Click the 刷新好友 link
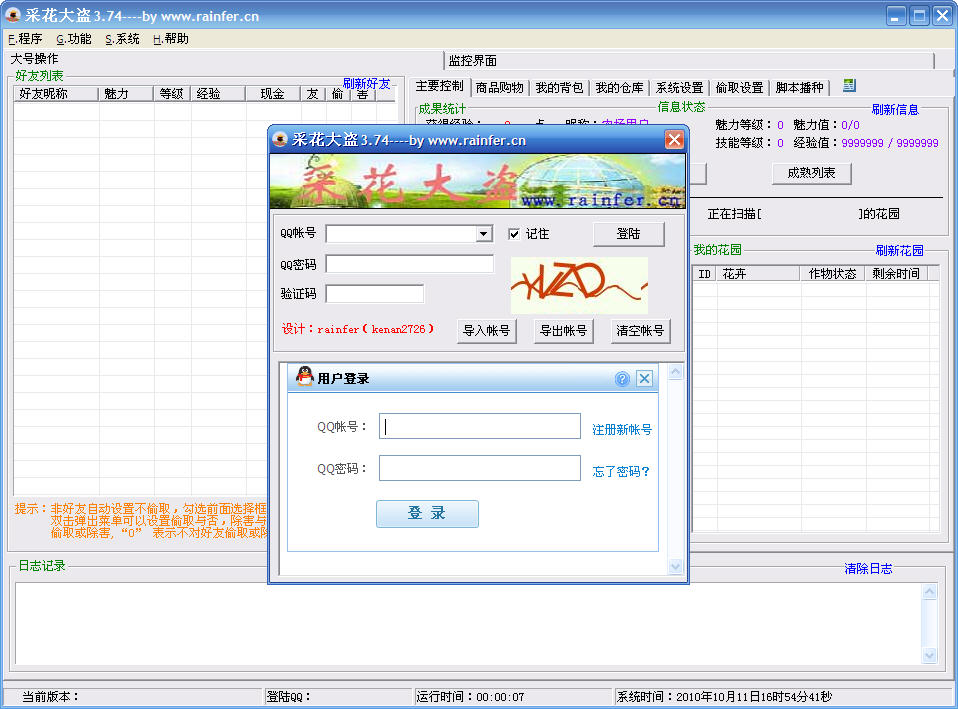This screenshot has width=958, height=709. (366, 84)
